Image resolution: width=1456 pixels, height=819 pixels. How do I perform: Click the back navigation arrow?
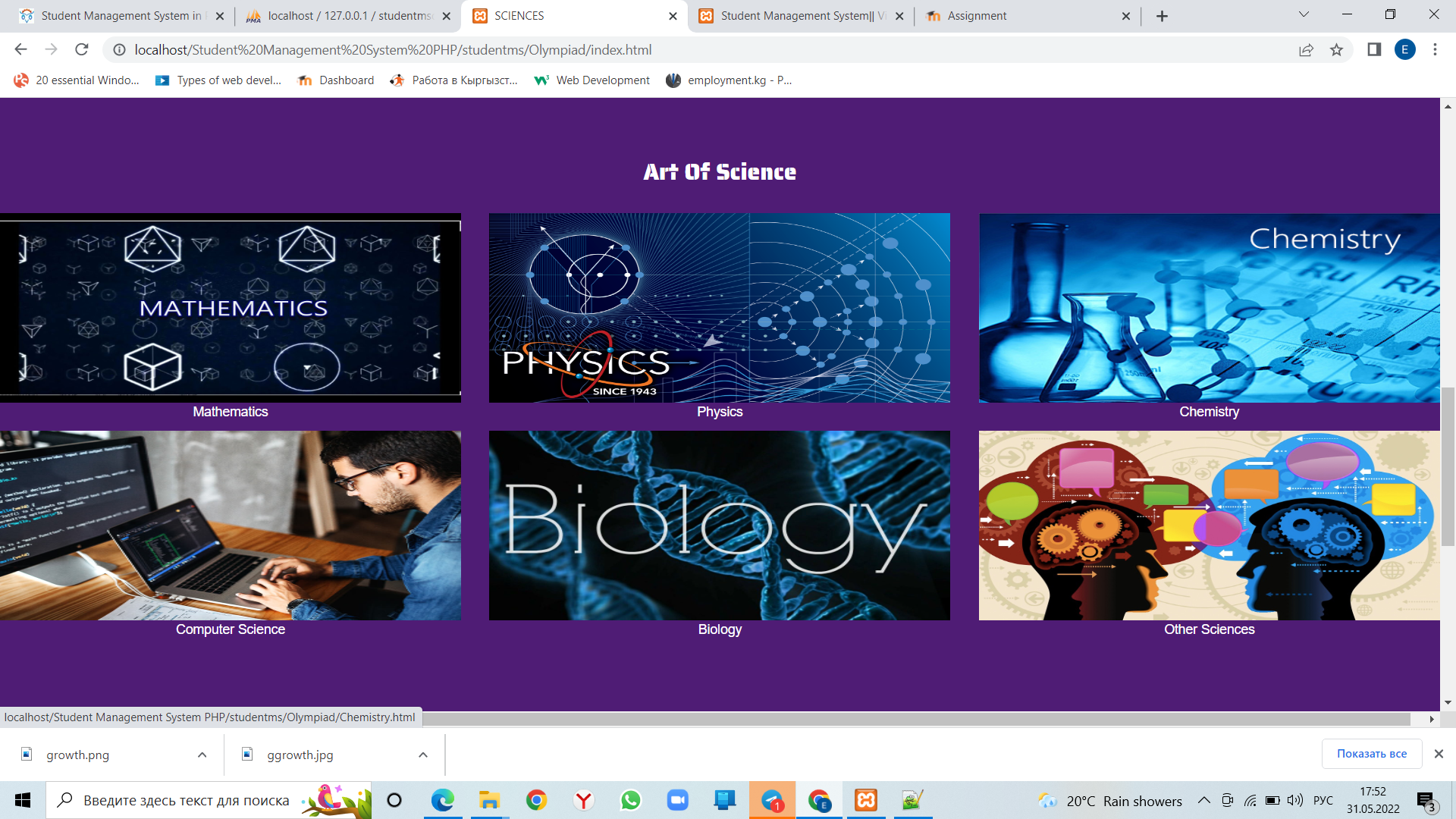pyautogui.click(x=20, y=50)
